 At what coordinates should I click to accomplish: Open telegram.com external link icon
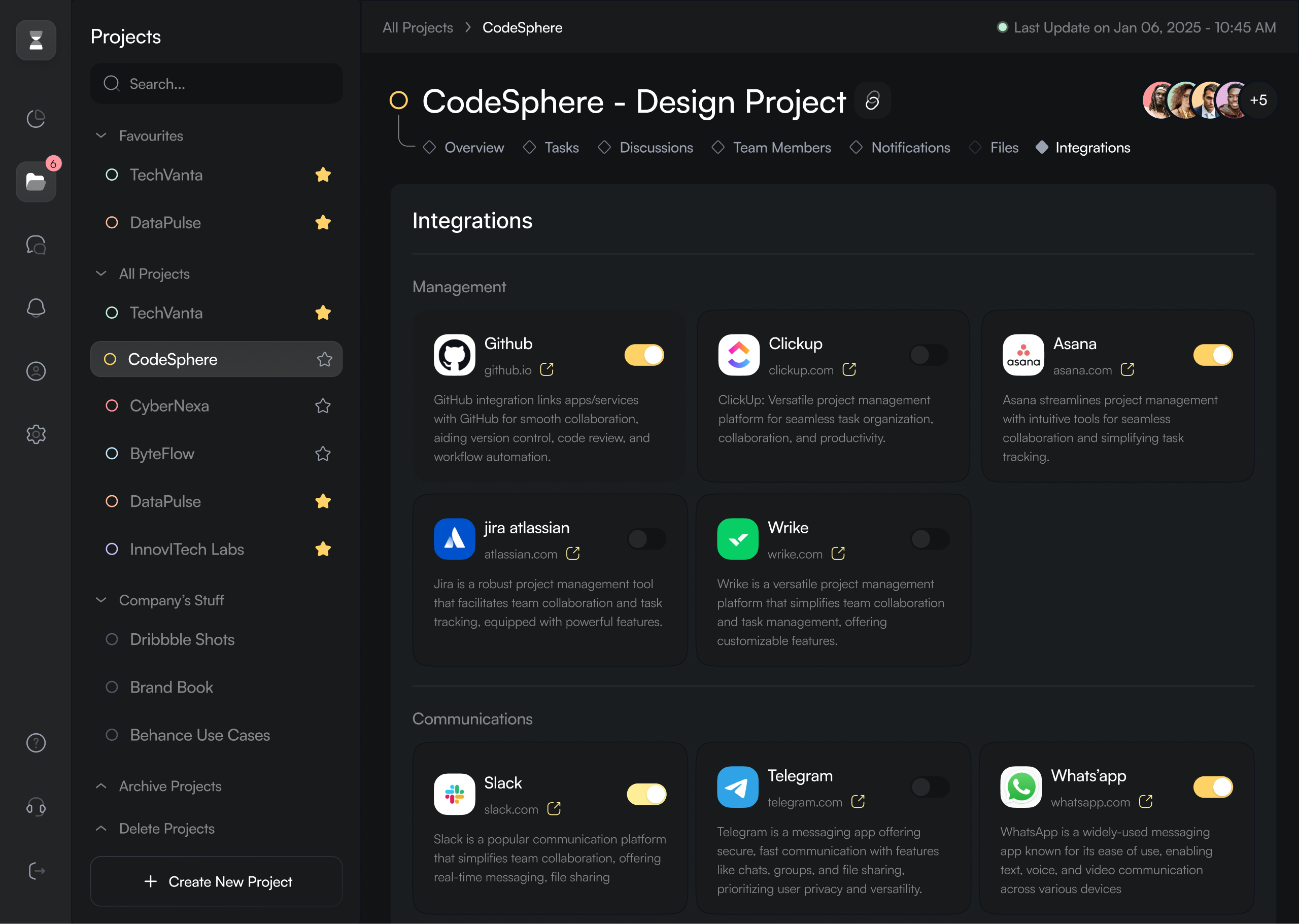(858, 802)
